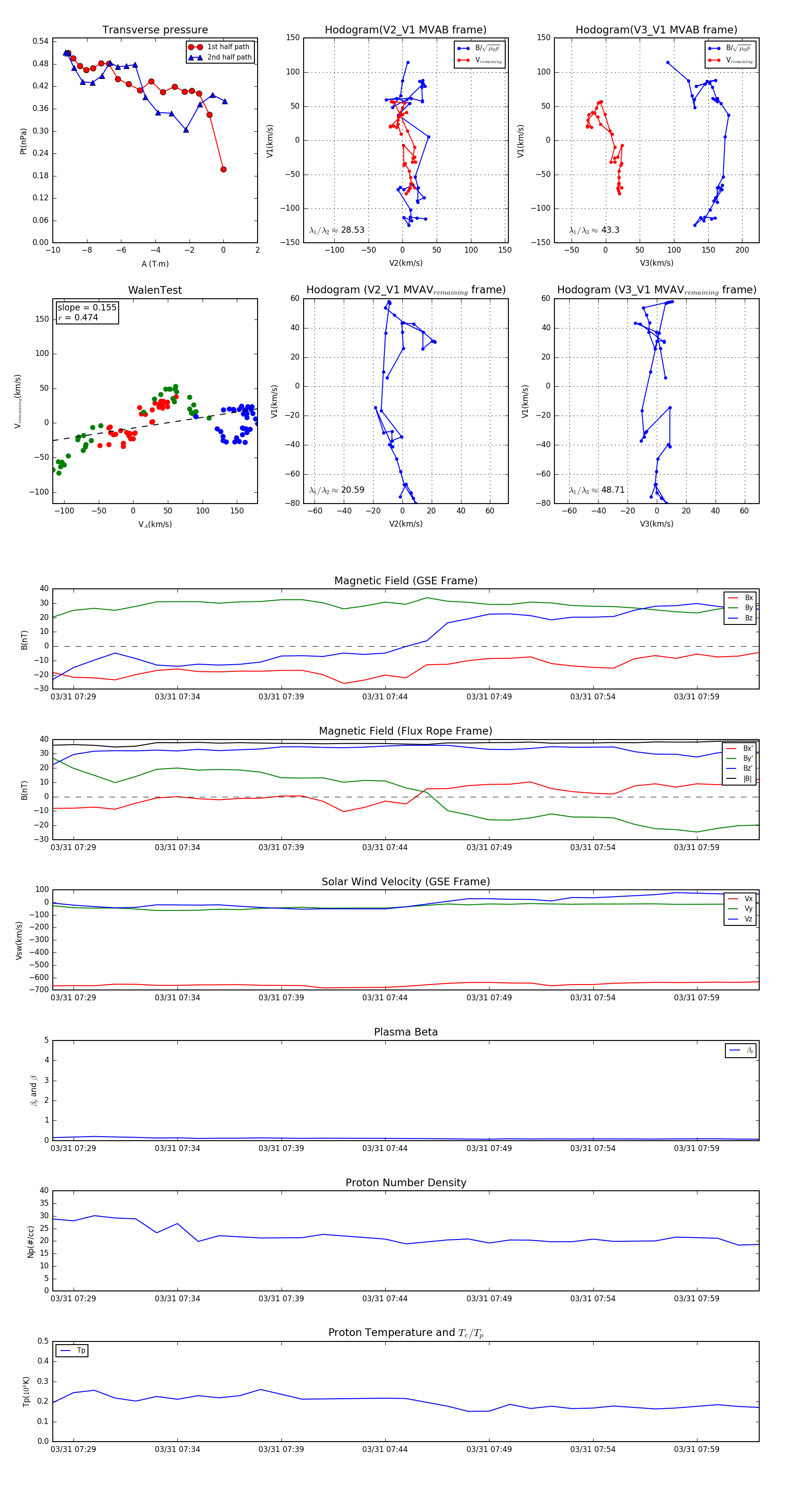Select "By'" in the flux rope legend
Image resolution: width=812 pixels, height=1489 pixels.
pos(740,758)
